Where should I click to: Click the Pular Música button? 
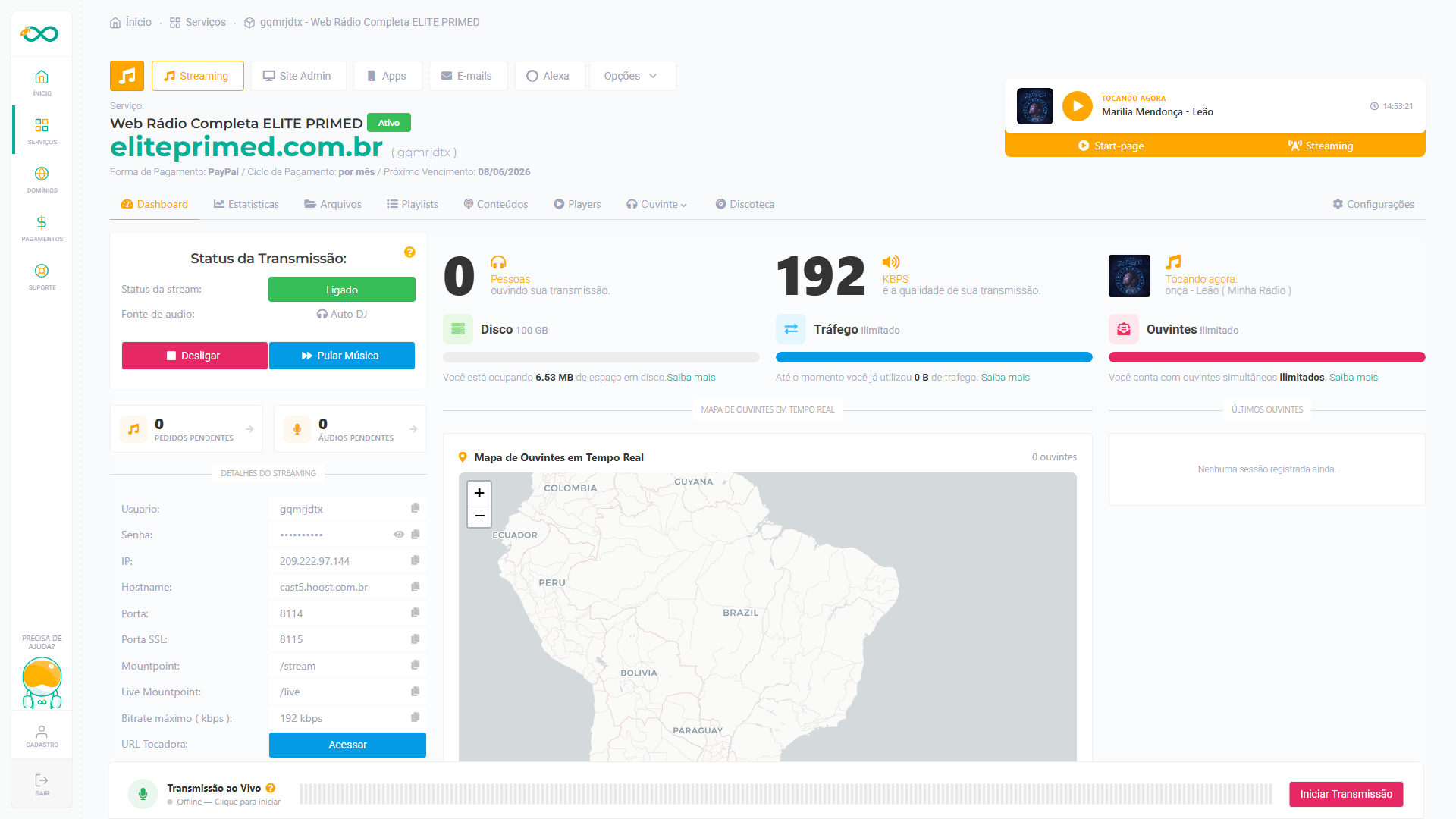point(342,356)
